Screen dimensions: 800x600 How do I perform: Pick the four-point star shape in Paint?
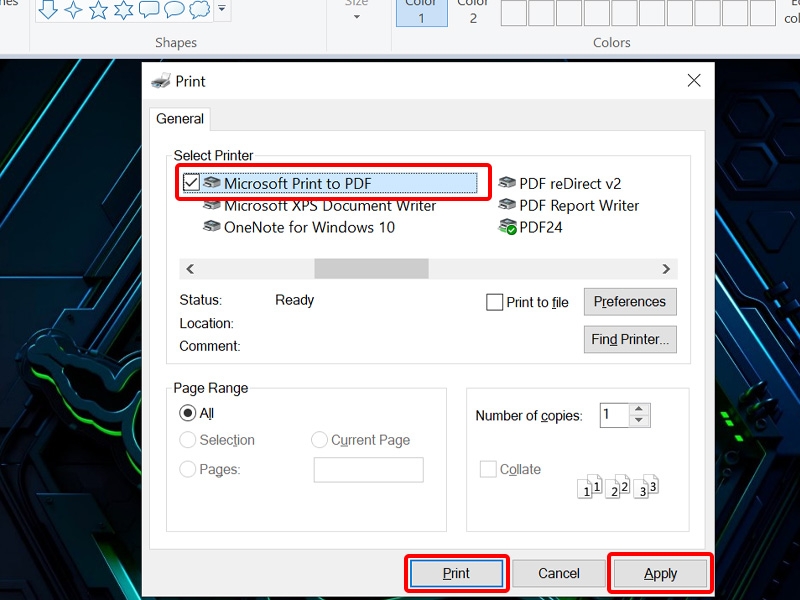pos(73,9)
